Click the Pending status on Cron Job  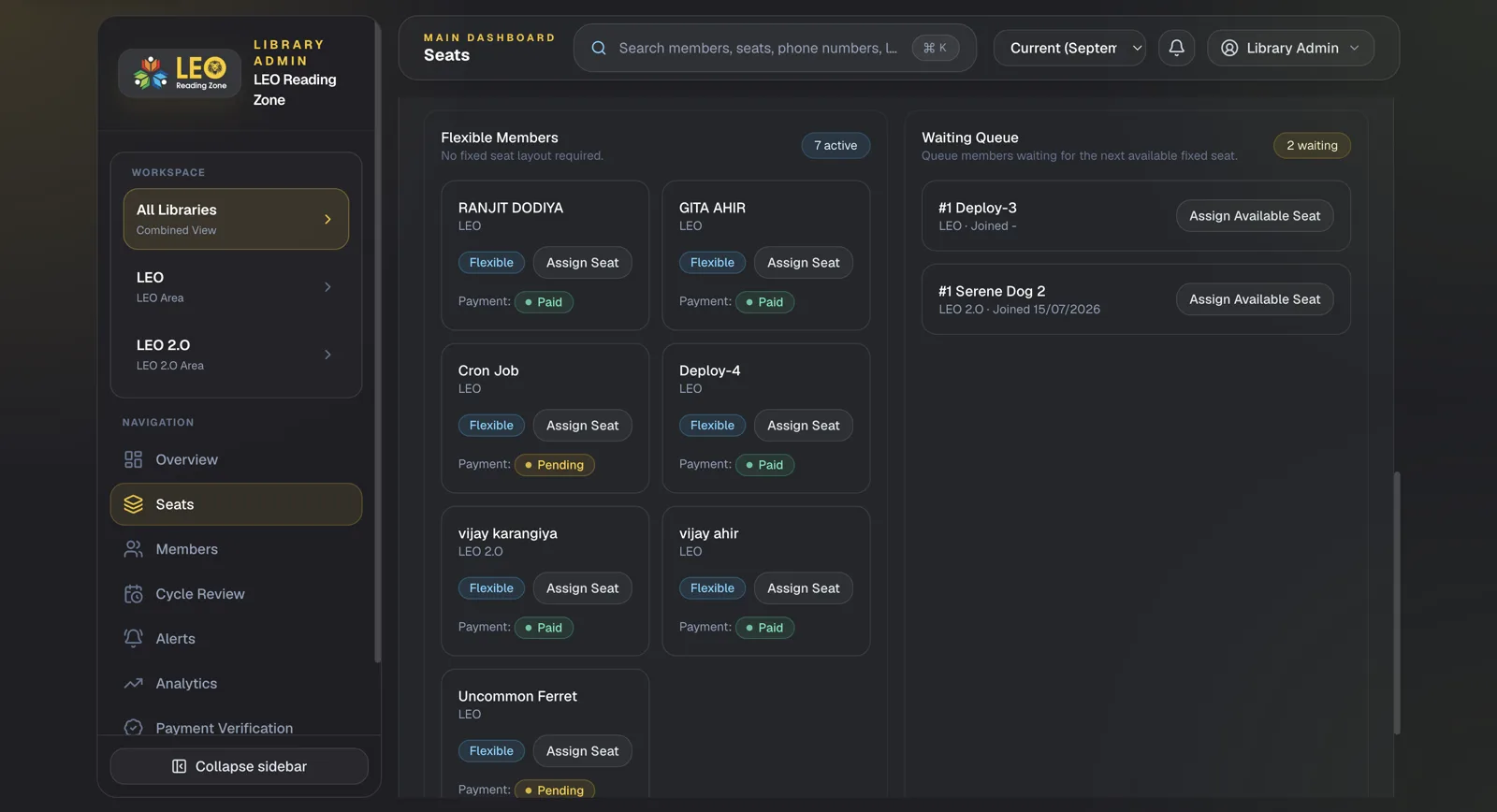pos(555,465)
